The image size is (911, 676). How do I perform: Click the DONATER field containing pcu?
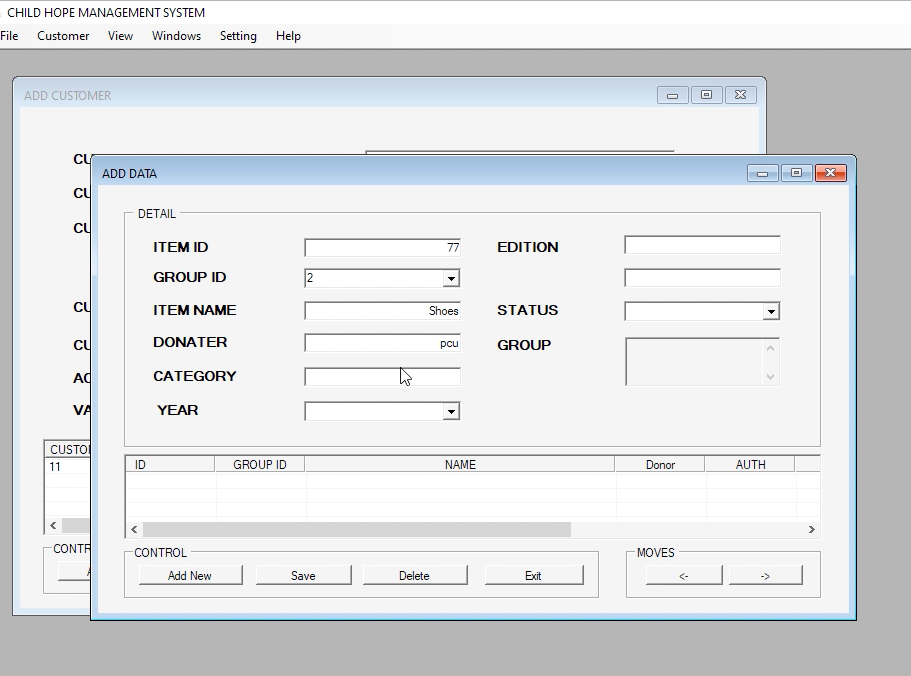(382, 343)
